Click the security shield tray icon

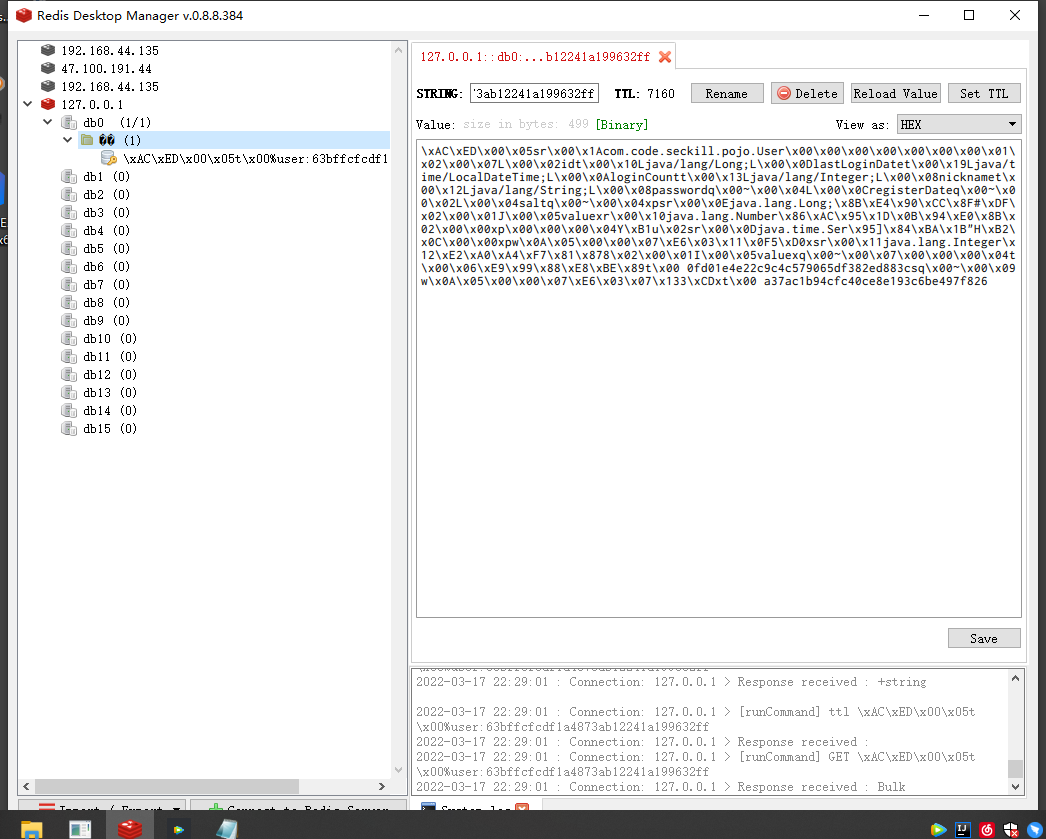coord(1011,830)
